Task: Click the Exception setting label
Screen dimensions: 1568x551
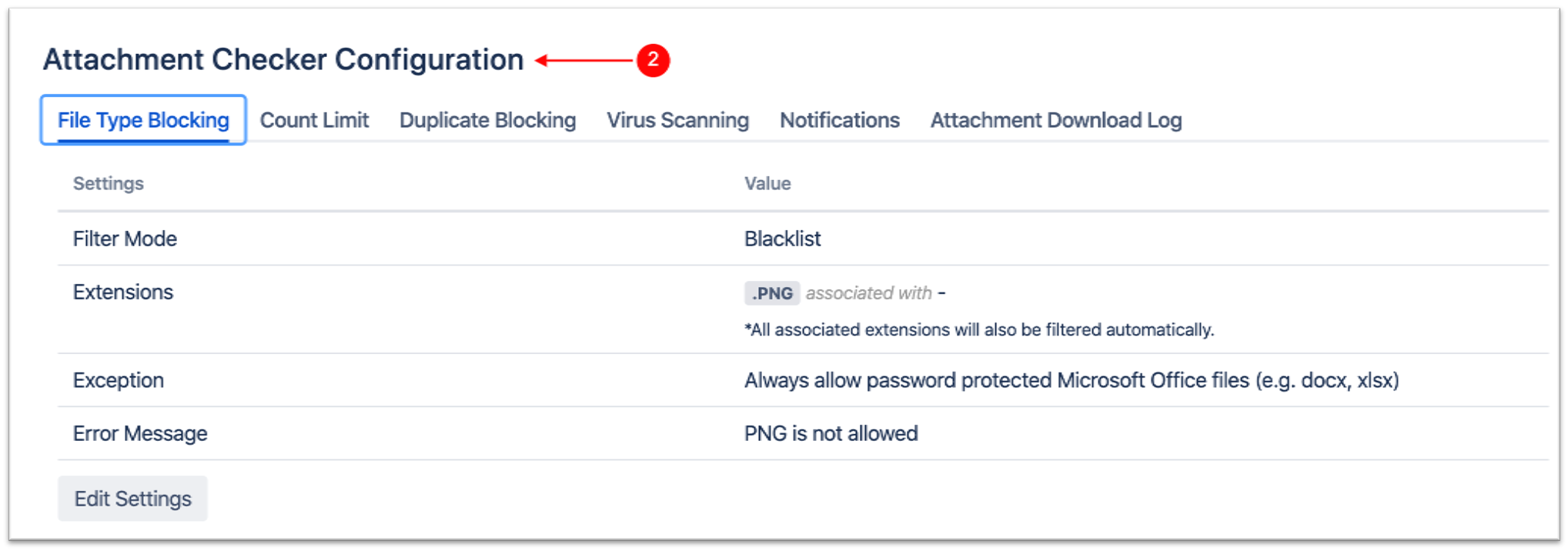Action: click(119, 380)
